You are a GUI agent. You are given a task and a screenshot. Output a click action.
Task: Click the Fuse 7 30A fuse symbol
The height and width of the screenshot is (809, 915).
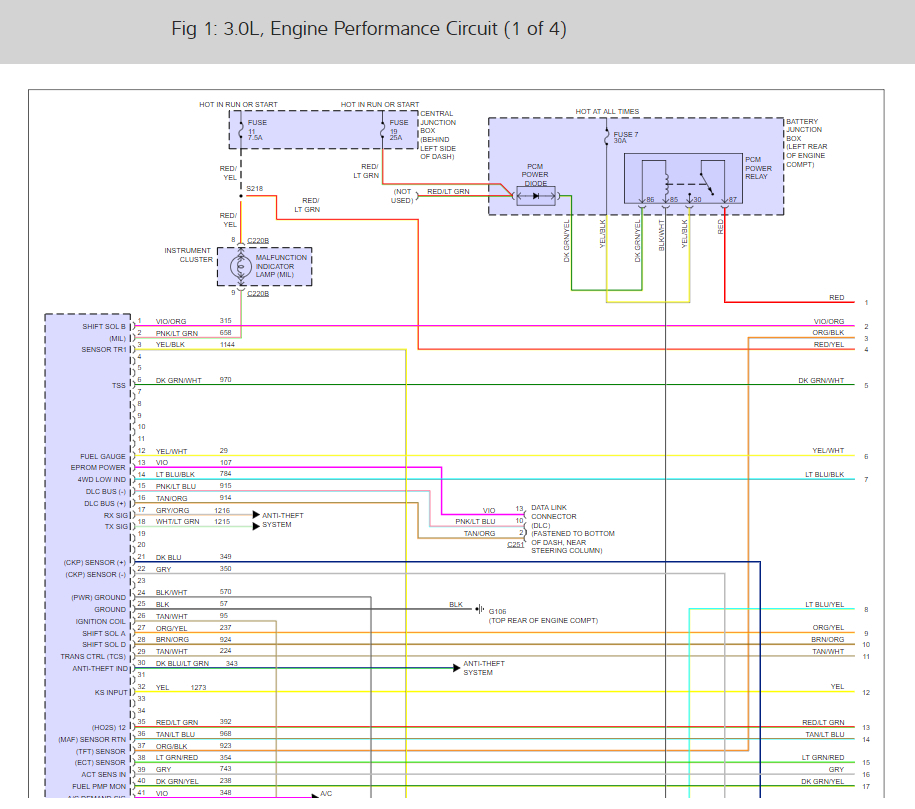click(607, 138)
